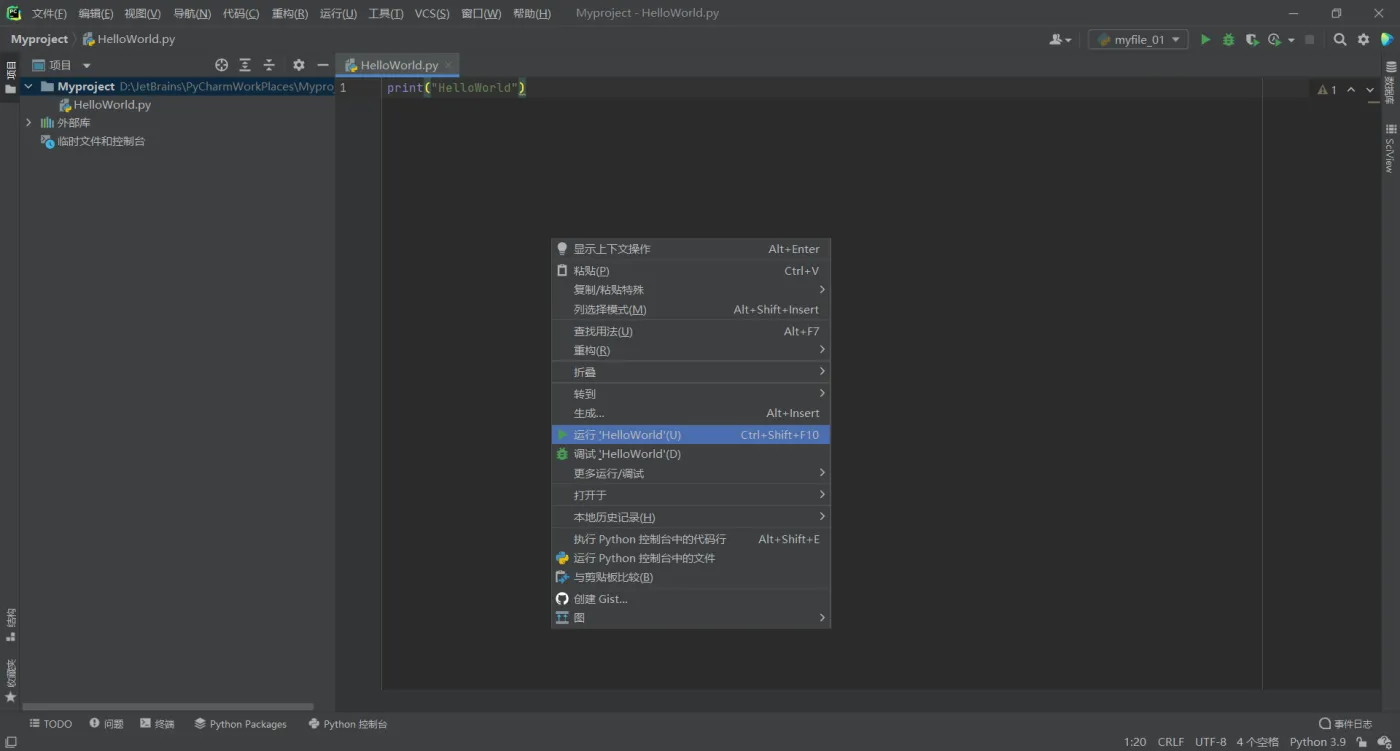The image size is (1400, 751).
Task: Hide the project panel with minus icon
Action: (x=323, y=65)
